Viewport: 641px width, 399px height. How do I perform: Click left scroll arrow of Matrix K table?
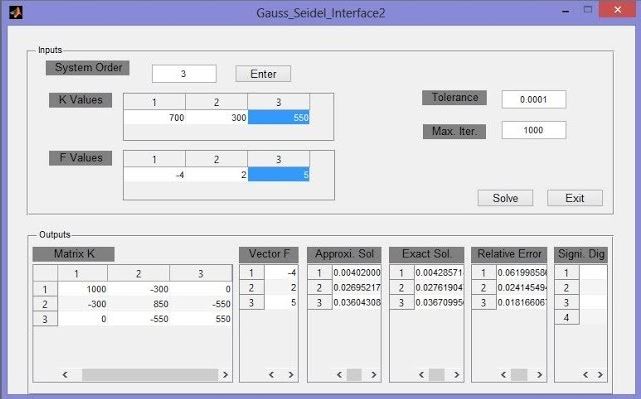65,375
